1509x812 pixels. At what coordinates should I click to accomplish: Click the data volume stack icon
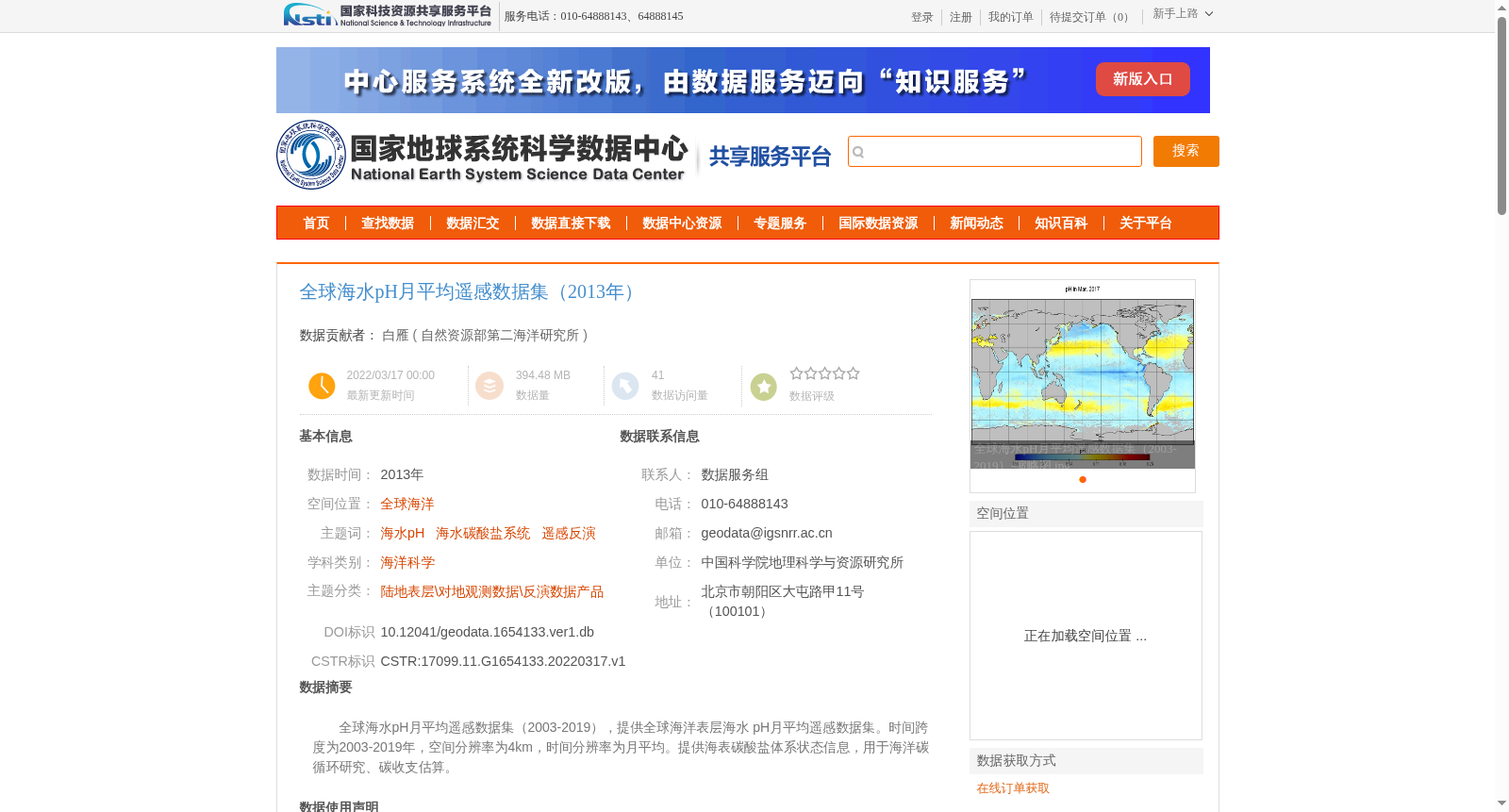click(489, 386)
